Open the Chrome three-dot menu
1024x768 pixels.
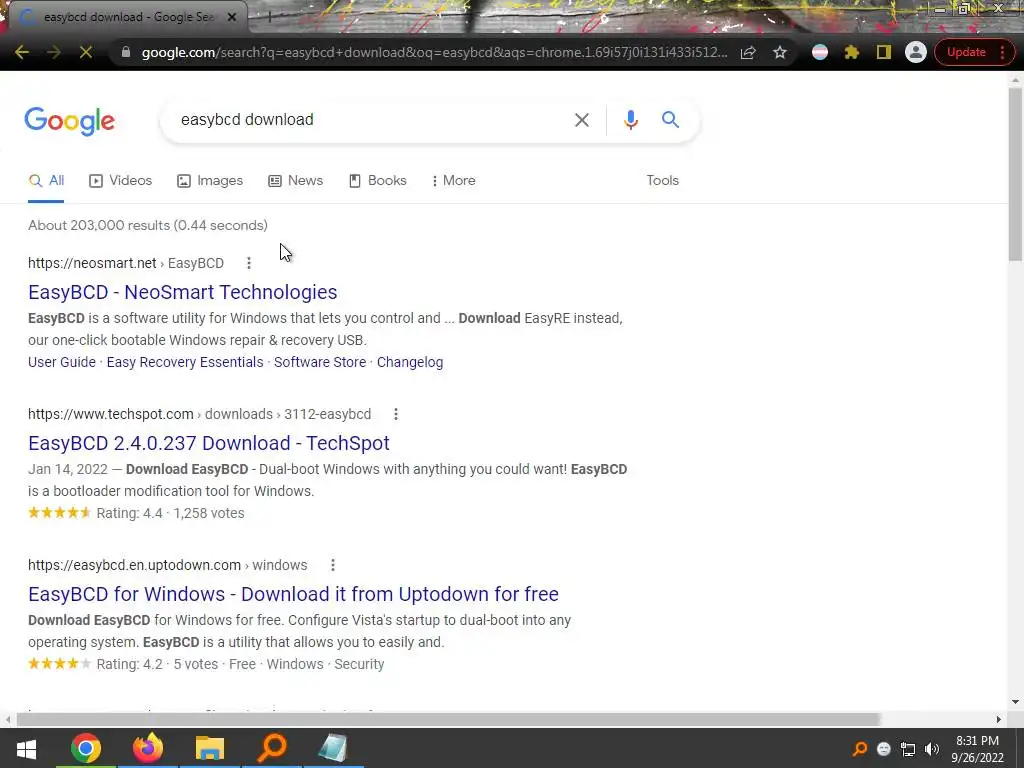pyautogui.click(x=1002, y=52)
